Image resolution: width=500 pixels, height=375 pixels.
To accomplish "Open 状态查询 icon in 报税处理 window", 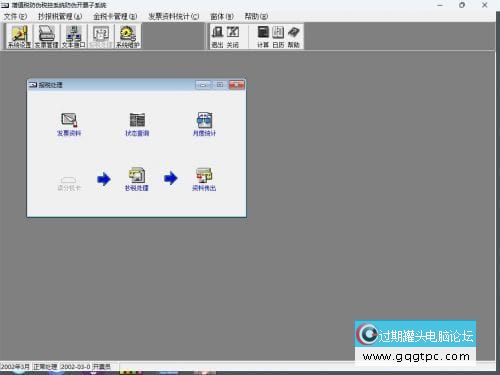I will [137, 124].
